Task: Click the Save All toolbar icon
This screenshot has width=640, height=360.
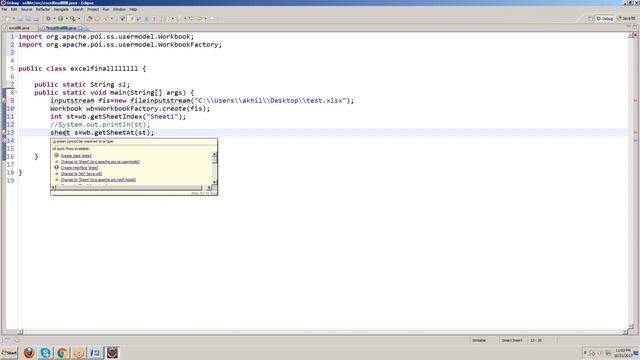Action: pos(28,18)
